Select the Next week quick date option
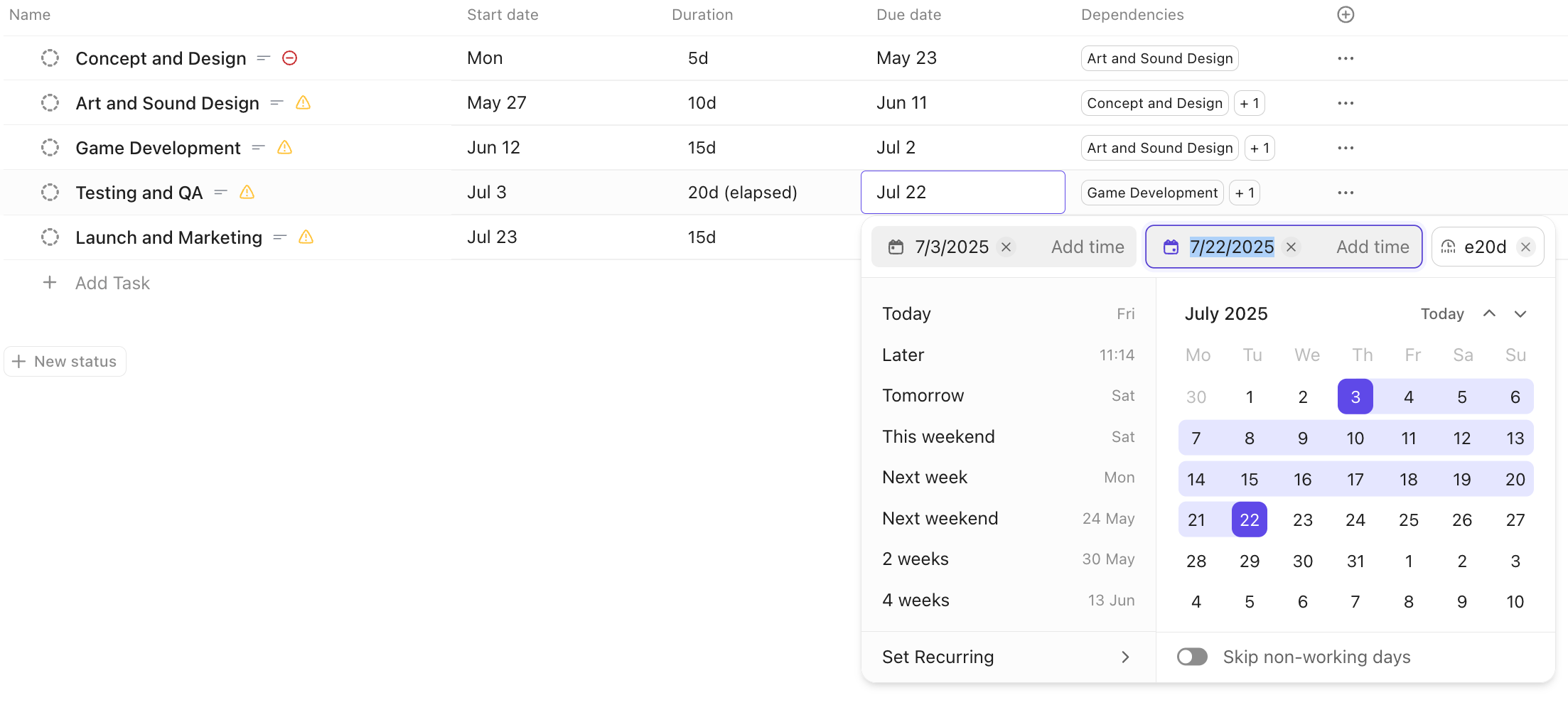Image resolution: width=1568 pixels, height=705 pixels. click(x=1009, y=478)
